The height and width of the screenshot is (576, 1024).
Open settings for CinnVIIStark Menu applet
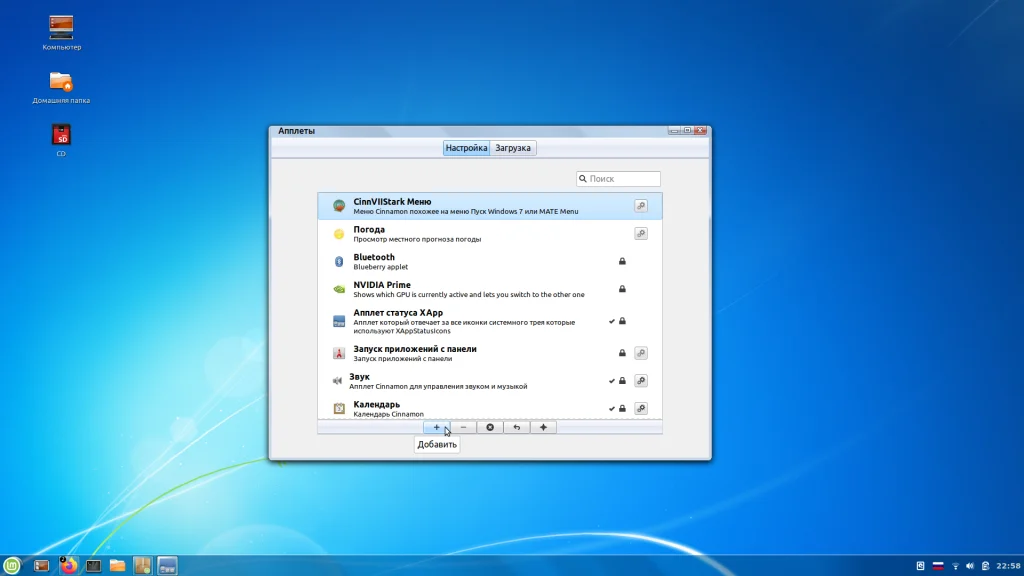(x=641, y=206)
